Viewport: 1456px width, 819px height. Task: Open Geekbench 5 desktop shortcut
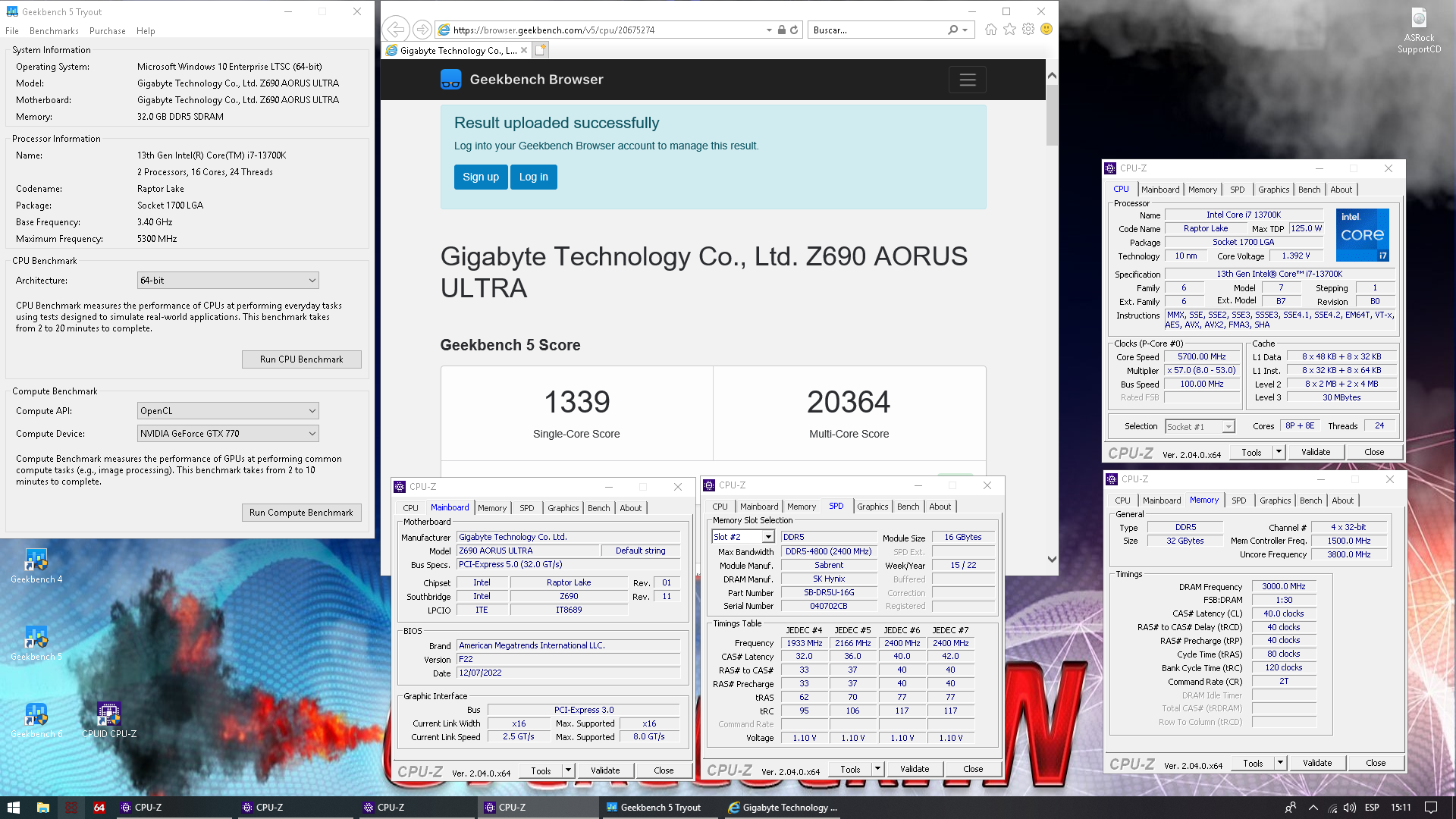[36, 643]
